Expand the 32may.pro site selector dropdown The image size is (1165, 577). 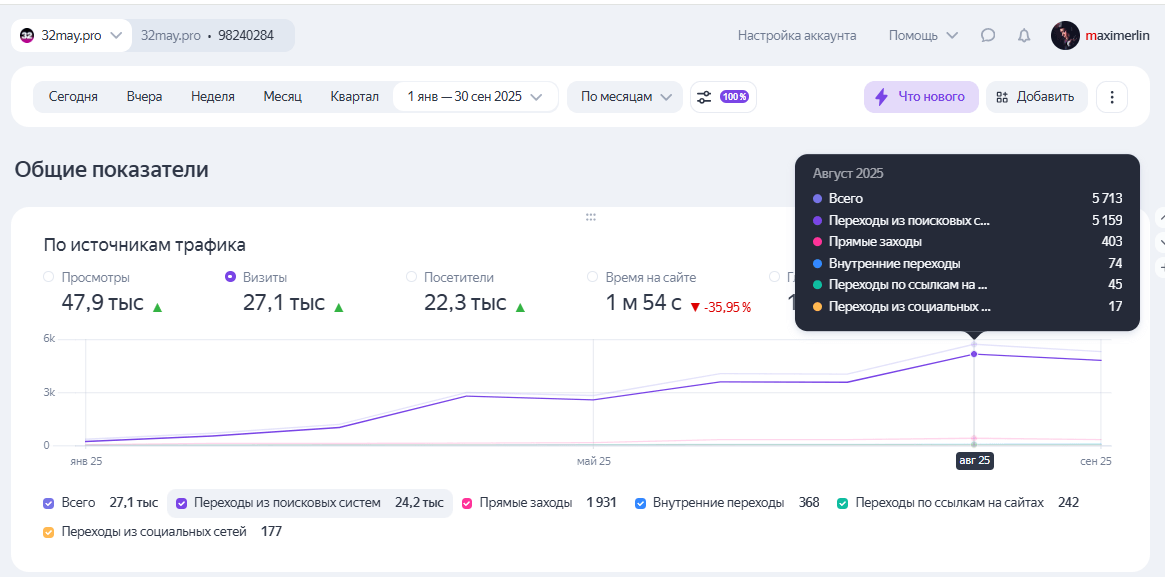tap(116, 35)
